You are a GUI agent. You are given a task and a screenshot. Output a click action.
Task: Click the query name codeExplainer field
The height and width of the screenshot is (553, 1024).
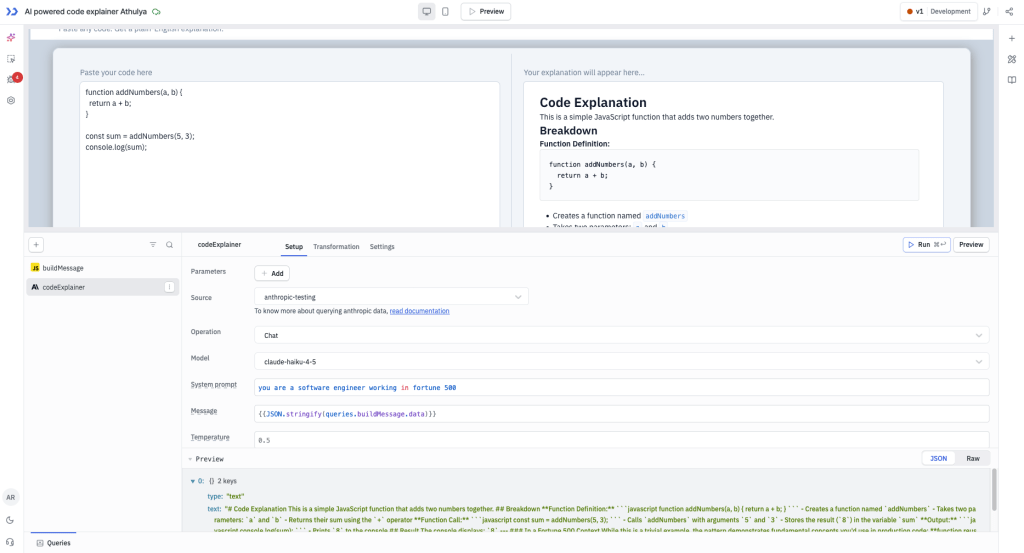(219, 245)
